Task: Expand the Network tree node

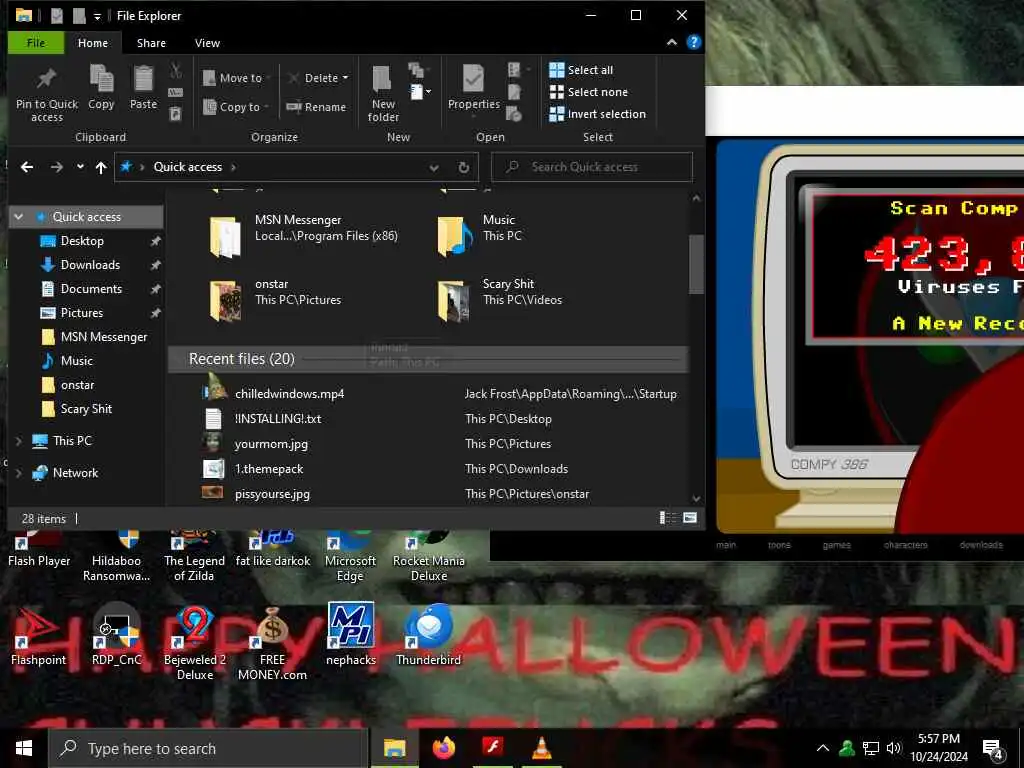Action: coord(19,473)
